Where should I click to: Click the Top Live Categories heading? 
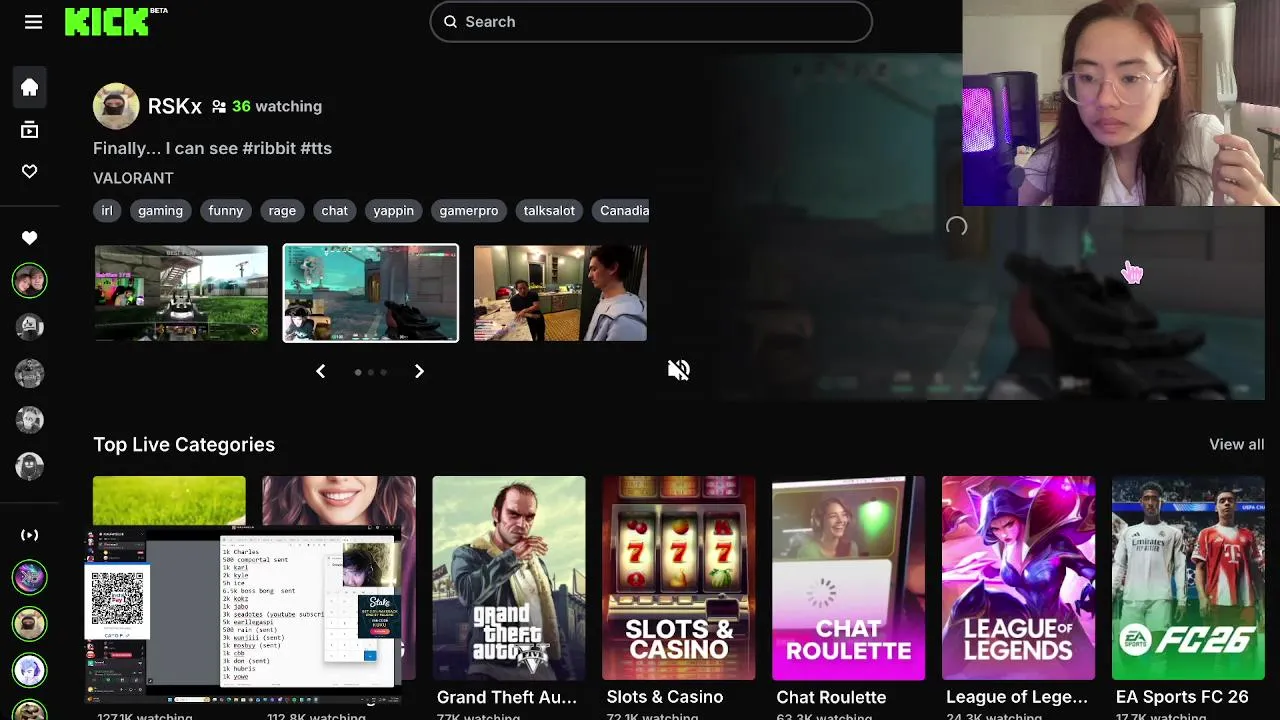184,444
